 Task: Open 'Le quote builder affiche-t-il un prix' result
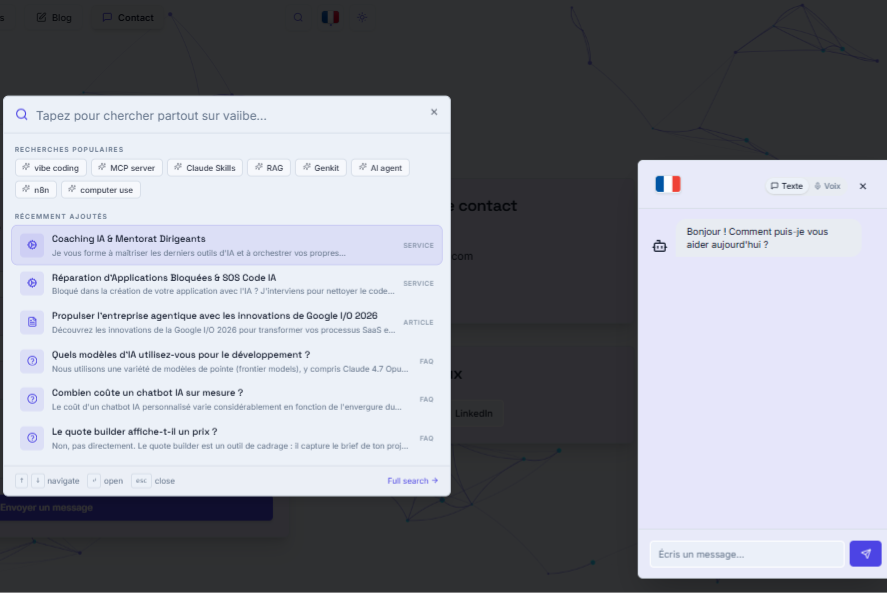point(227,438)
